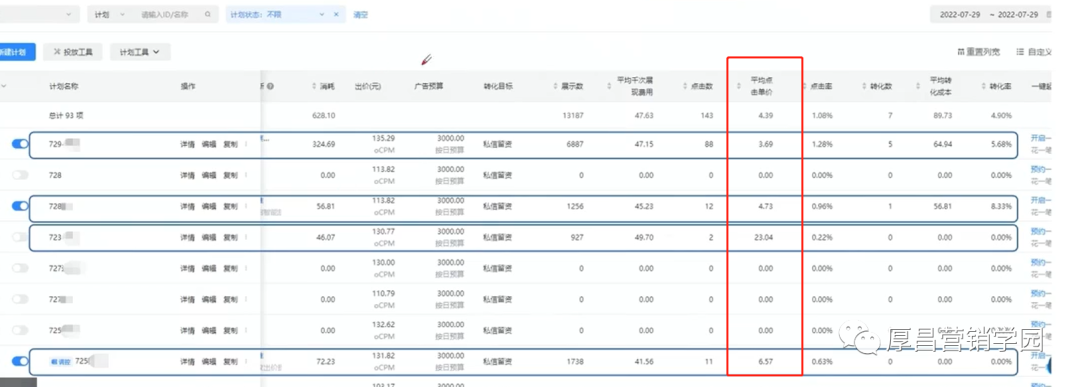
Task: Toggle the switch for plan 723
Action: (x=21, y=237)
